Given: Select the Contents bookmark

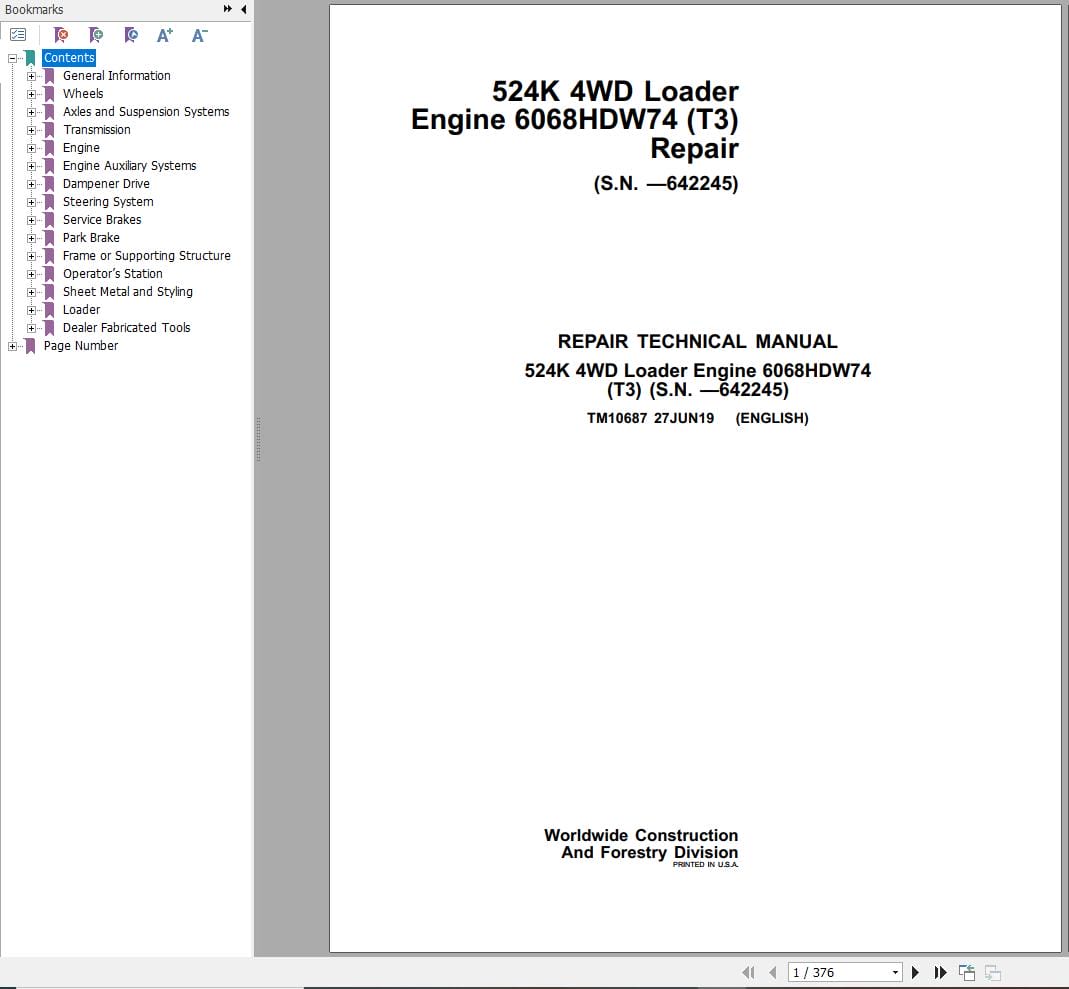Looking at the screenshot, I should [69, 58].
